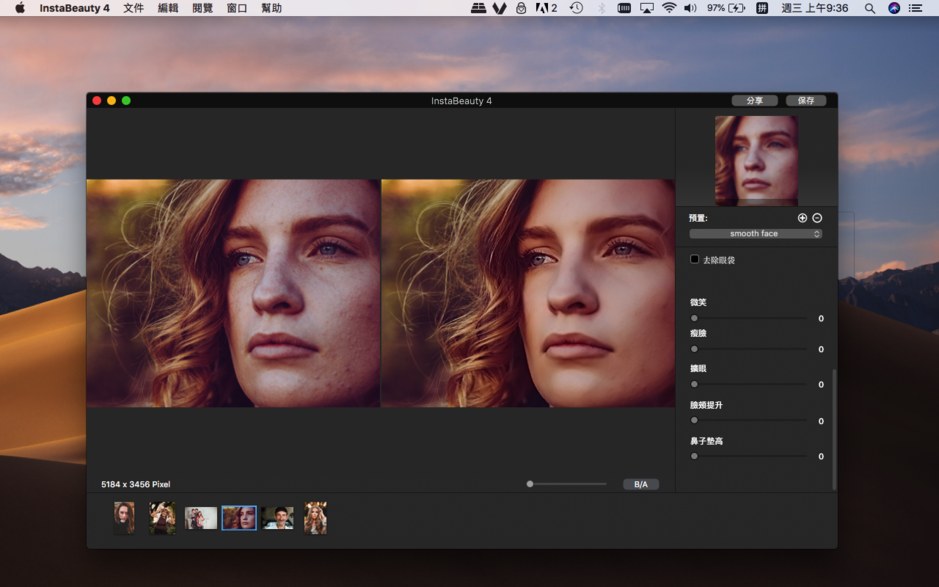The width and height of the screenshot is (939, 587).
Task: Click the volume icon in menu bar
Action: pos(691,10)
